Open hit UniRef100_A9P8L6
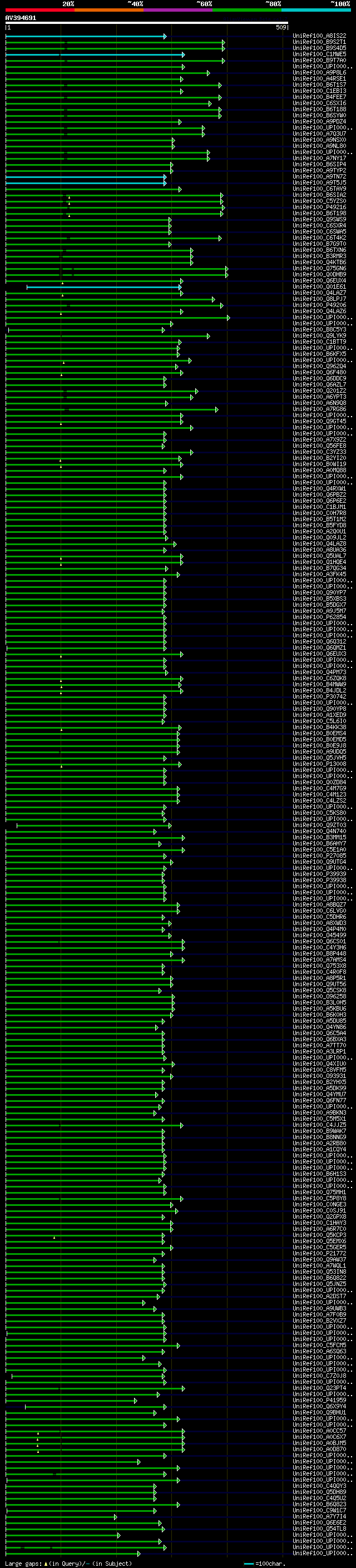Viewport: 356px width, 1568px height. pos(319,72)
